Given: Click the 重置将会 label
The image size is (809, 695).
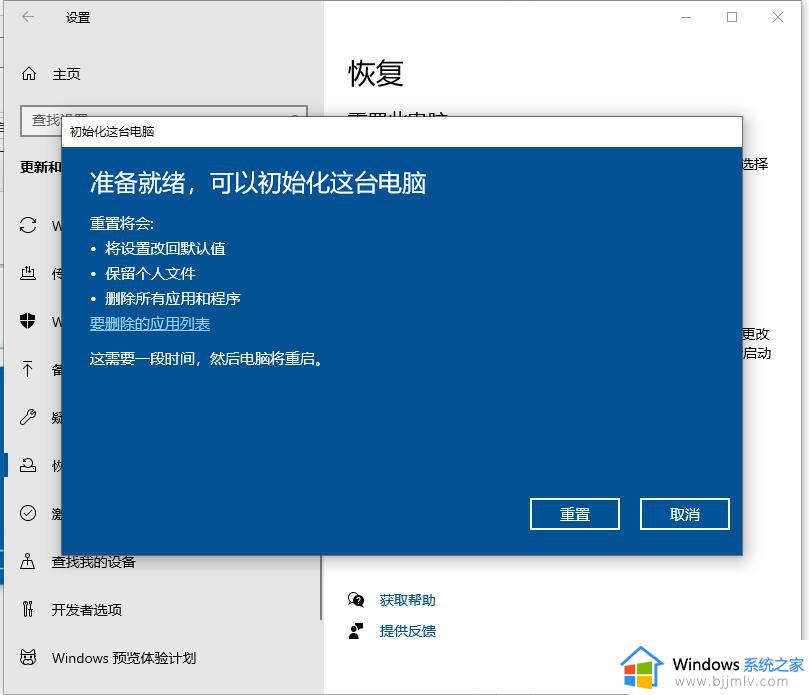Looking at the screenshot, I should click(122, 223).
